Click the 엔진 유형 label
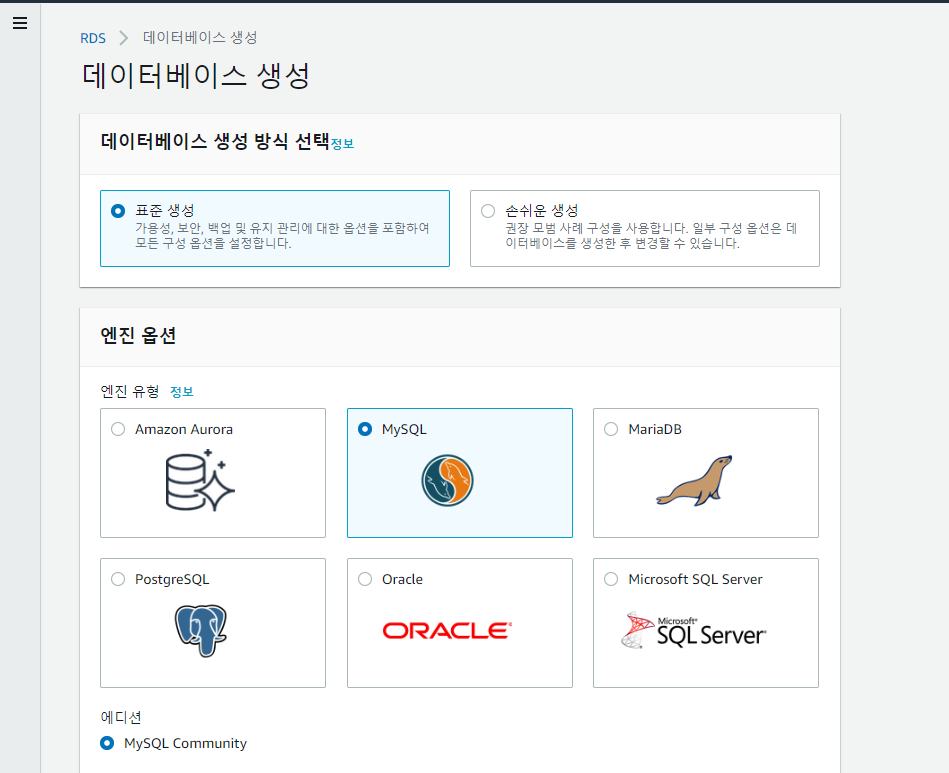The image size is (949, 773). (130, 392)
